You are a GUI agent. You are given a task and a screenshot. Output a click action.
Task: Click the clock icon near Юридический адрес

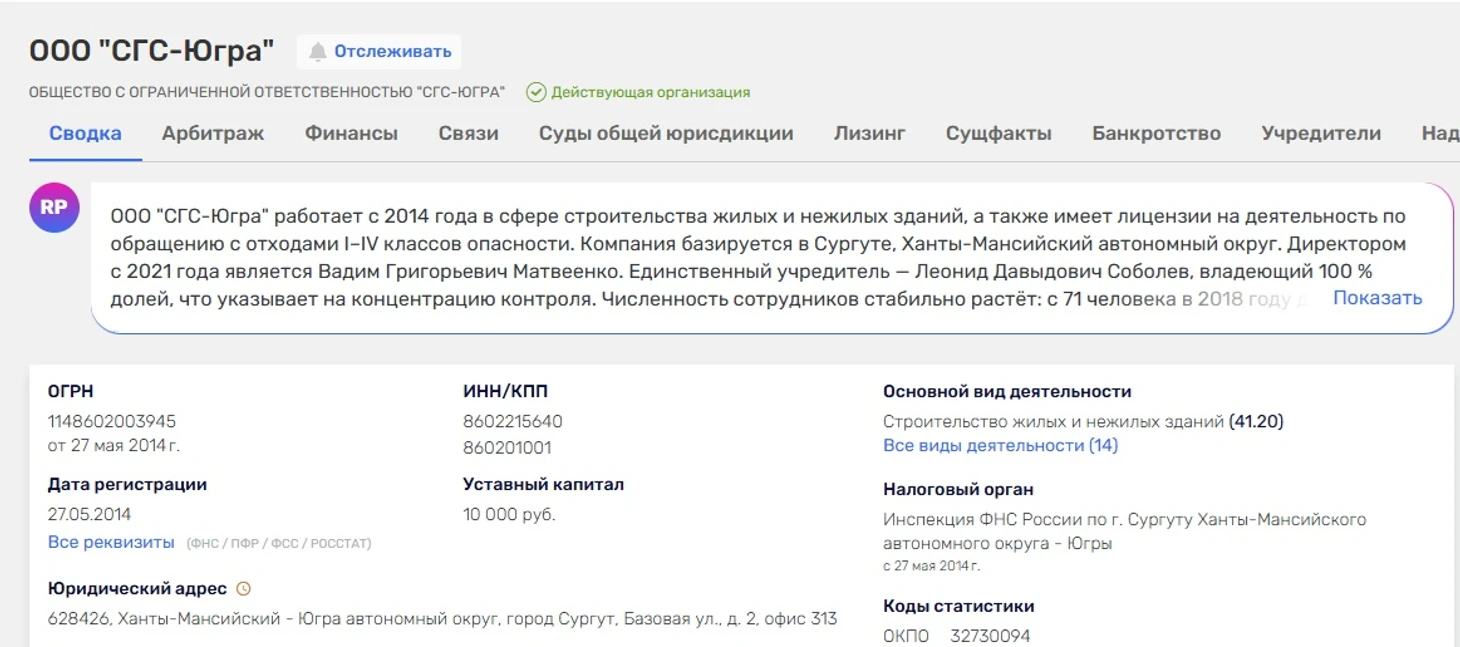(x=243, y=589)
